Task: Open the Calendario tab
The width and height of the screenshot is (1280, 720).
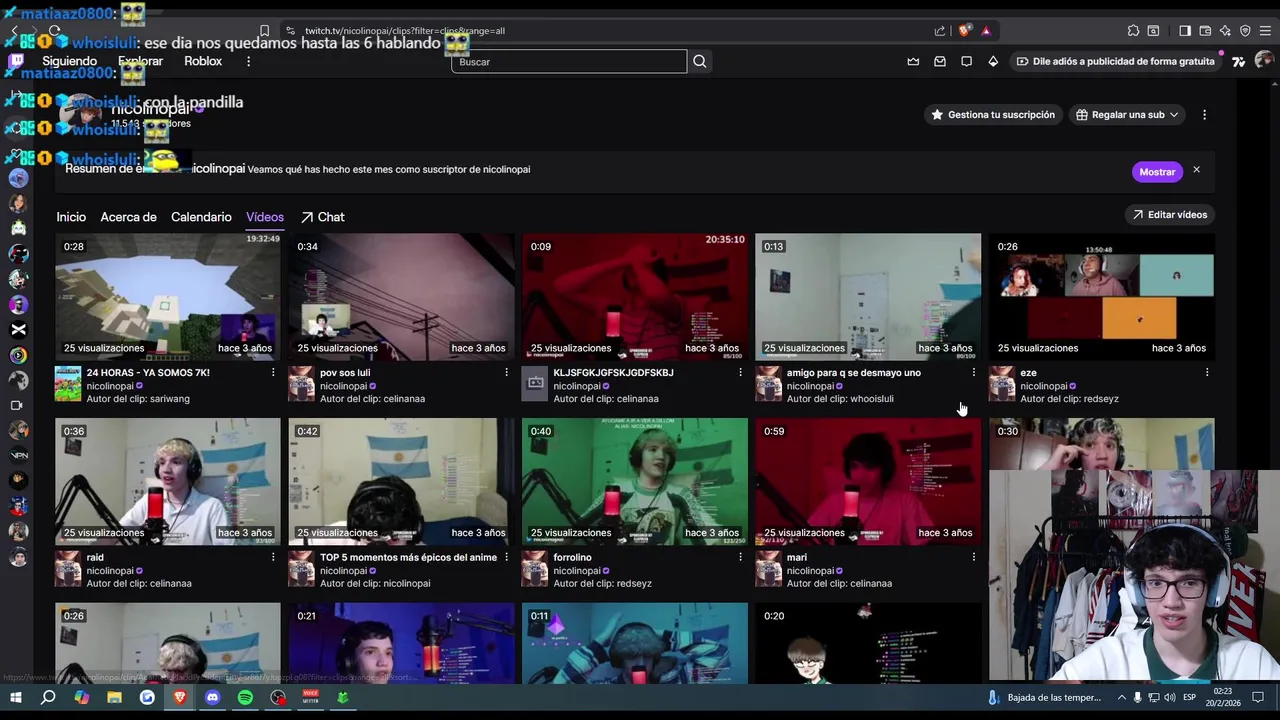Action: [201, 217]
